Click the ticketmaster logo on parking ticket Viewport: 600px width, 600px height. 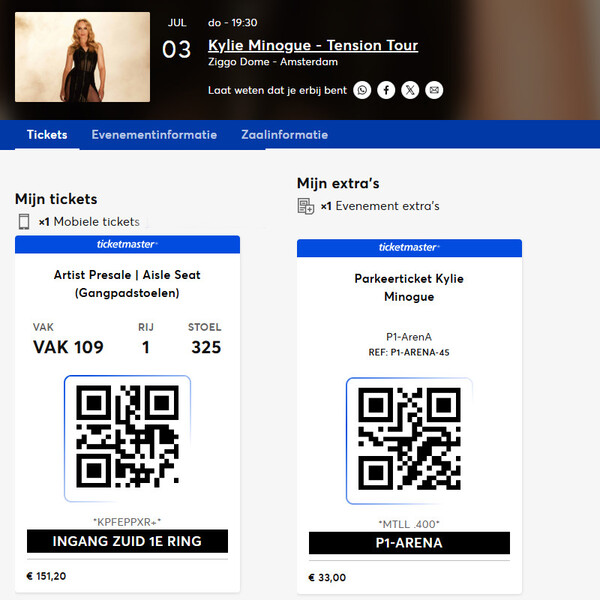pos(409,247)
